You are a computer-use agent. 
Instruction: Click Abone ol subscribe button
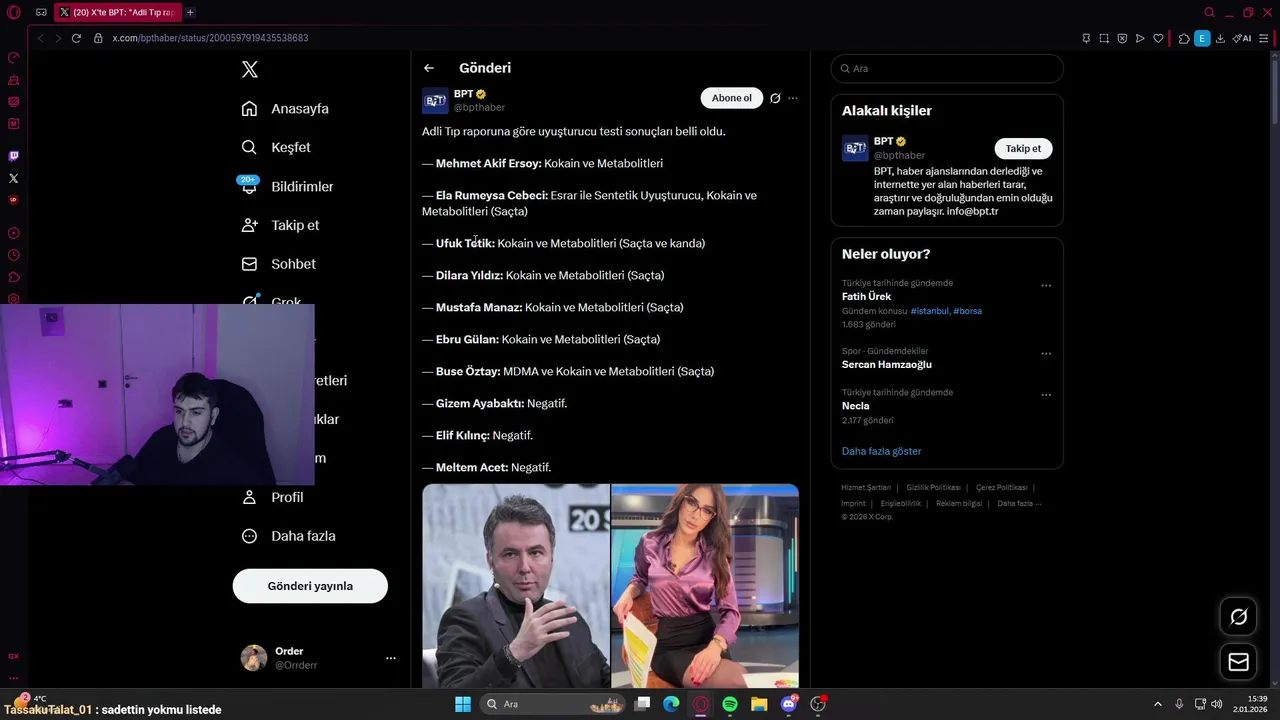click(x=731, y=98)
